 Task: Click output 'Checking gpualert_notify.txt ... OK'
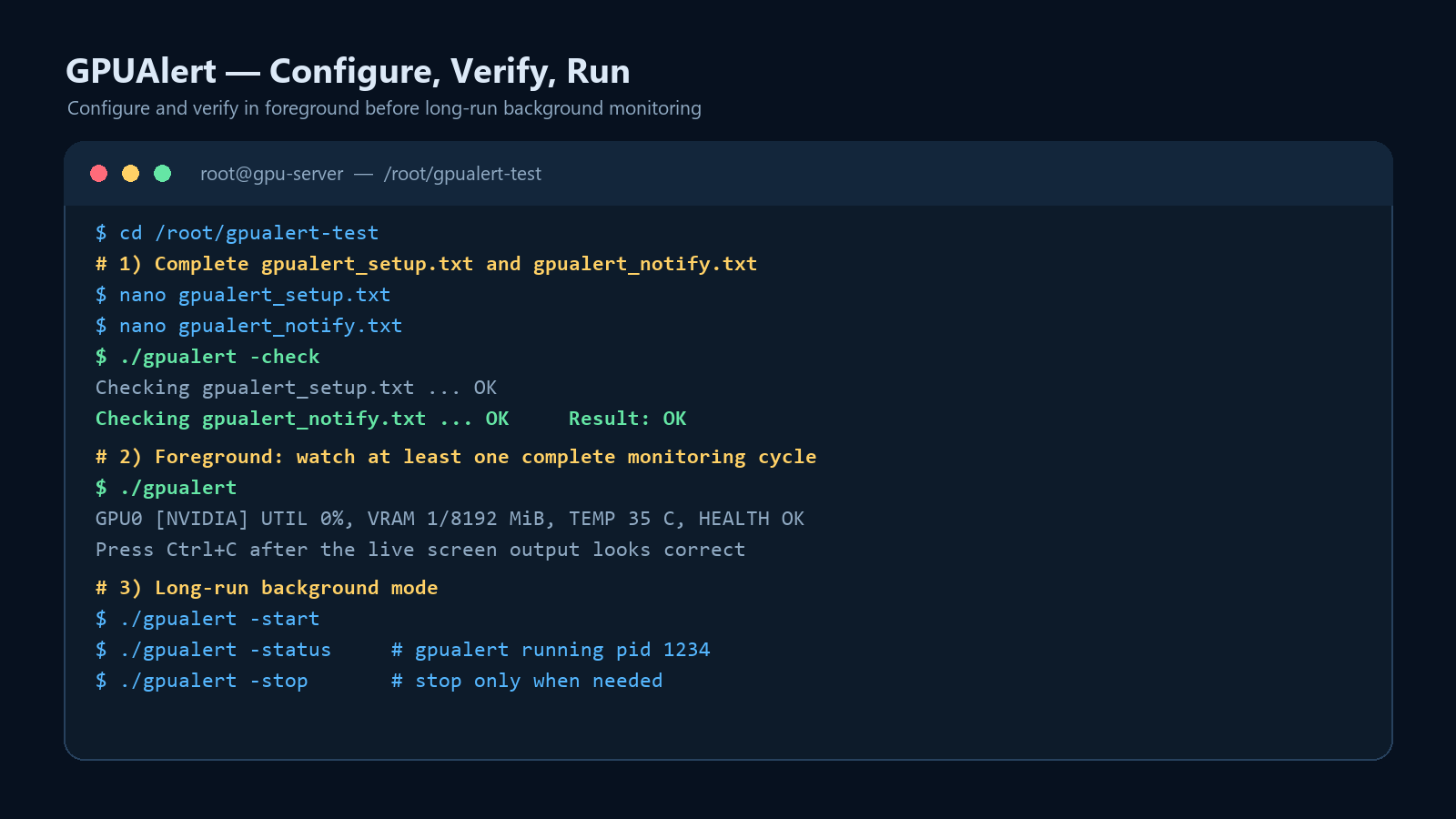tap(302, 419)
